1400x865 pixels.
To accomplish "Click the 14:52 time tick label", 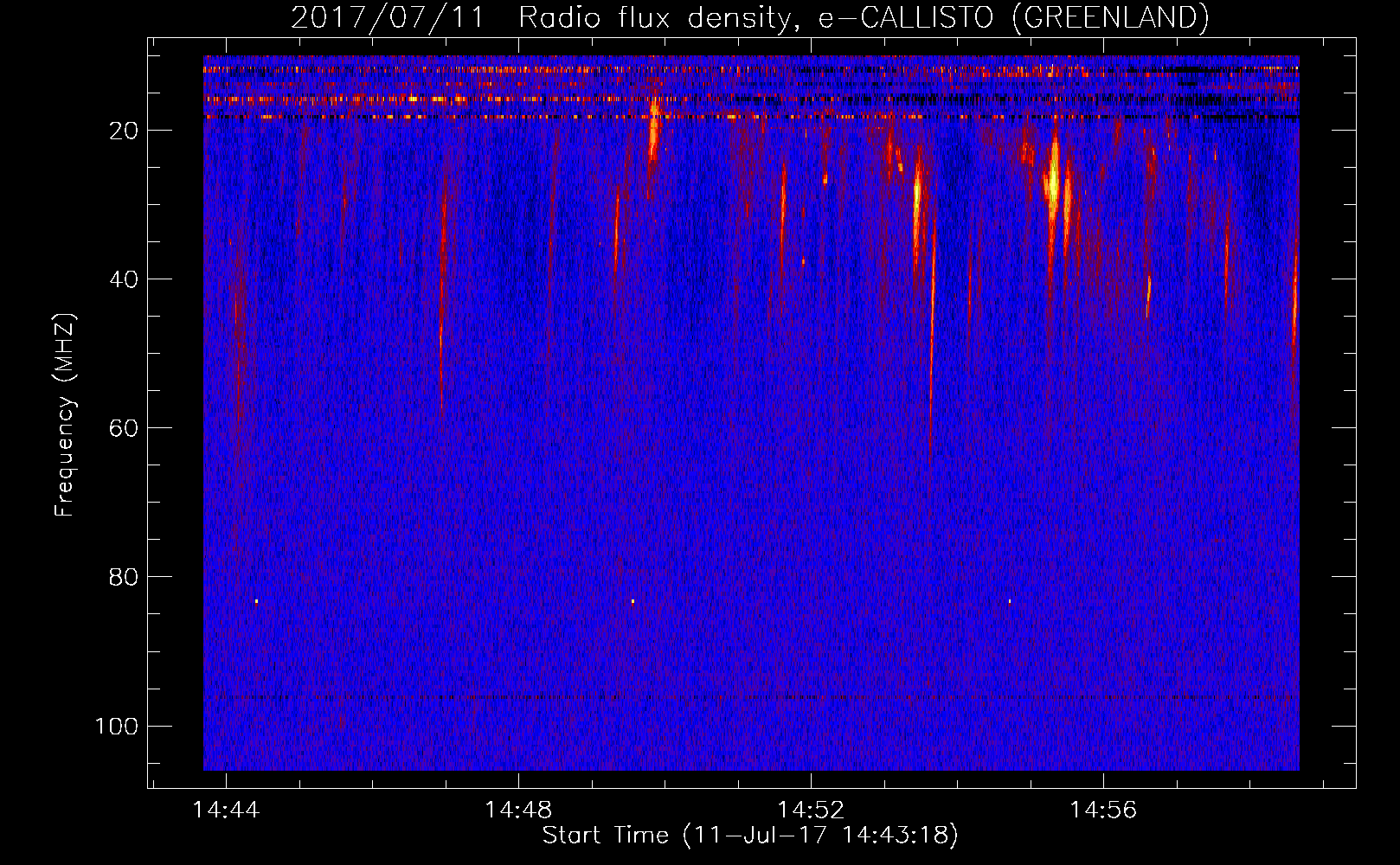I will tap(811, 810).
